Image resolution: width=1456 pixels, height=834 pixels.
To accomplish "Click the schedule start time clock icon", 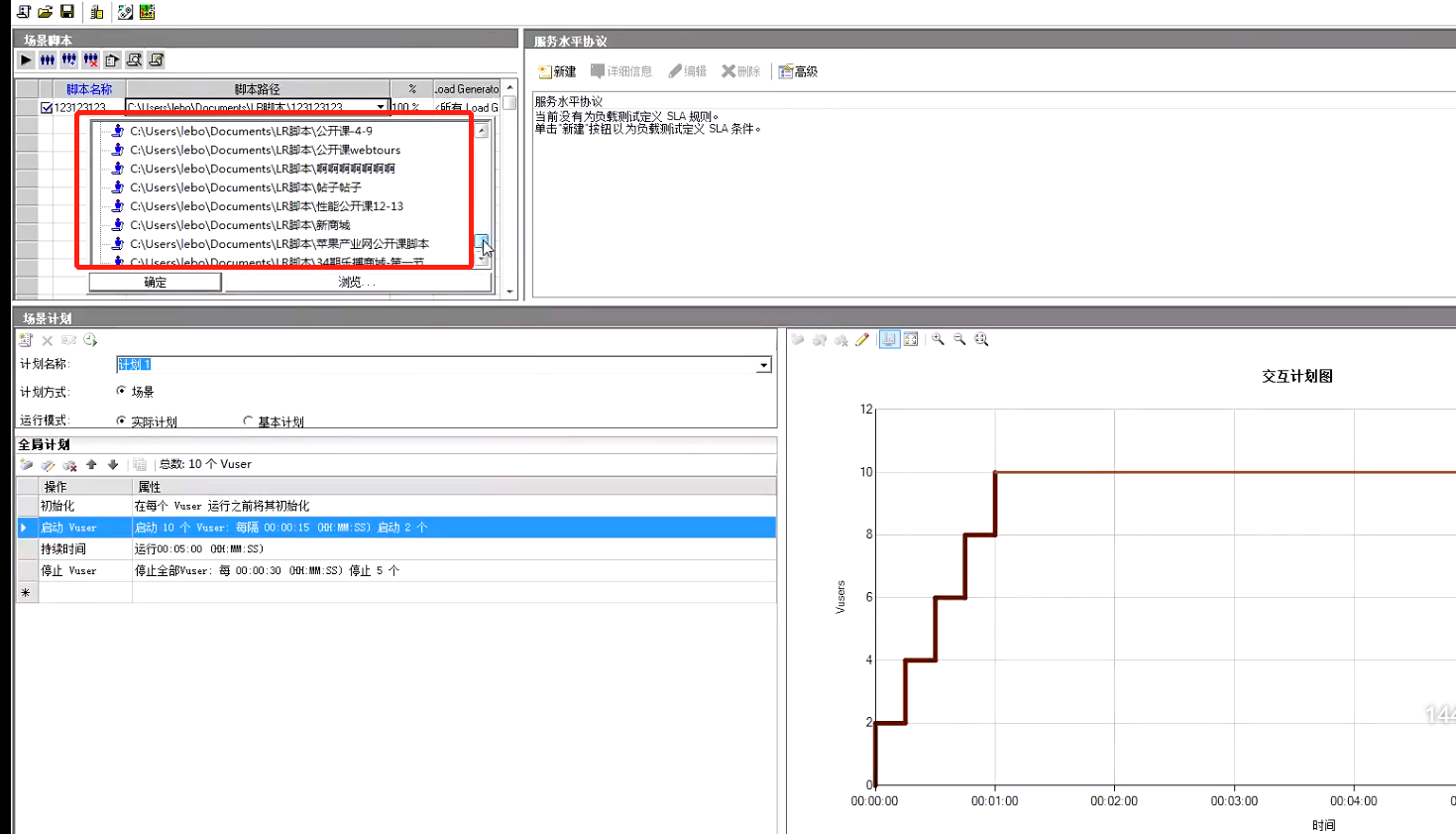I will click(x=91, y=340).
